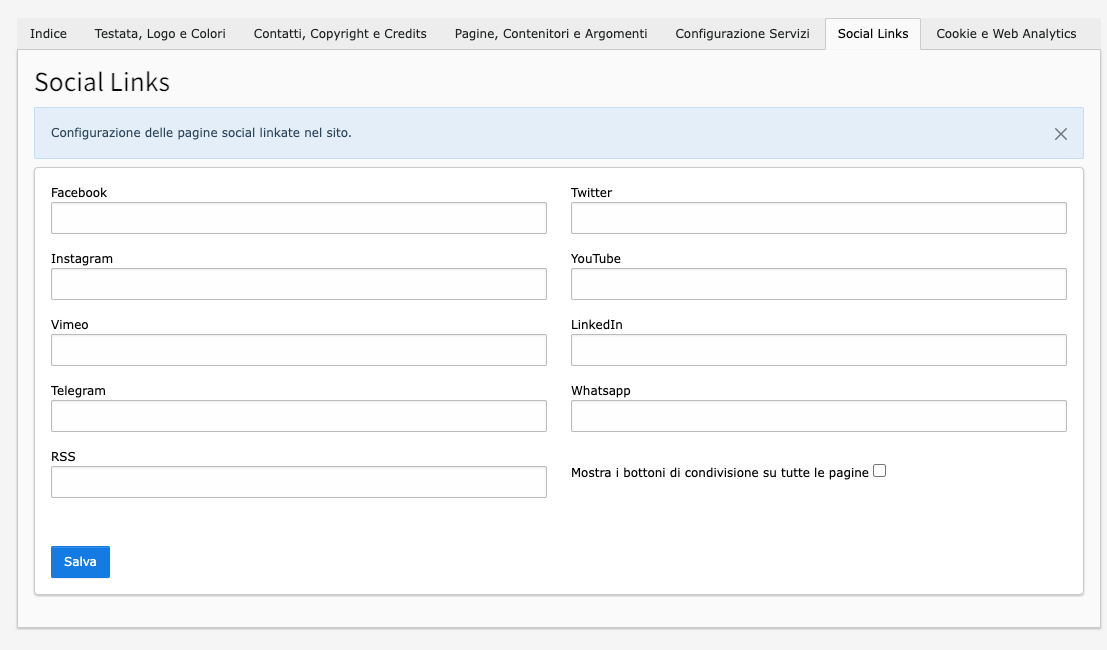Viewport: 1107px width, 650px height.
Task: Select the Instagram text box
Action: [x=299, y=284]
